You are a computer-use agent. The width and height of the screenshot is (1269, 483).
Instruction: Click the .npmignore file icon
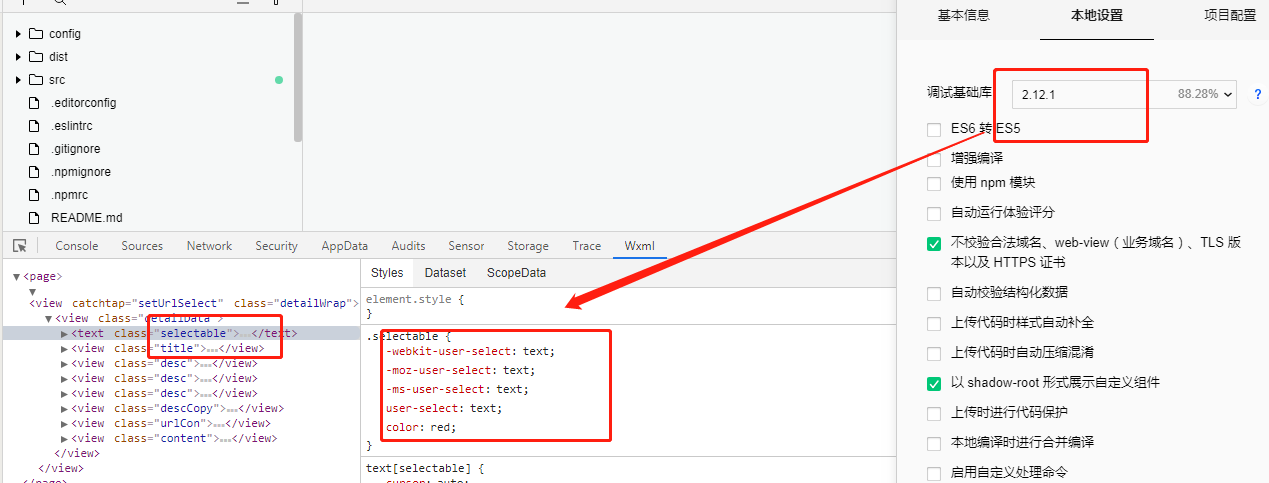tap(35, 172)
